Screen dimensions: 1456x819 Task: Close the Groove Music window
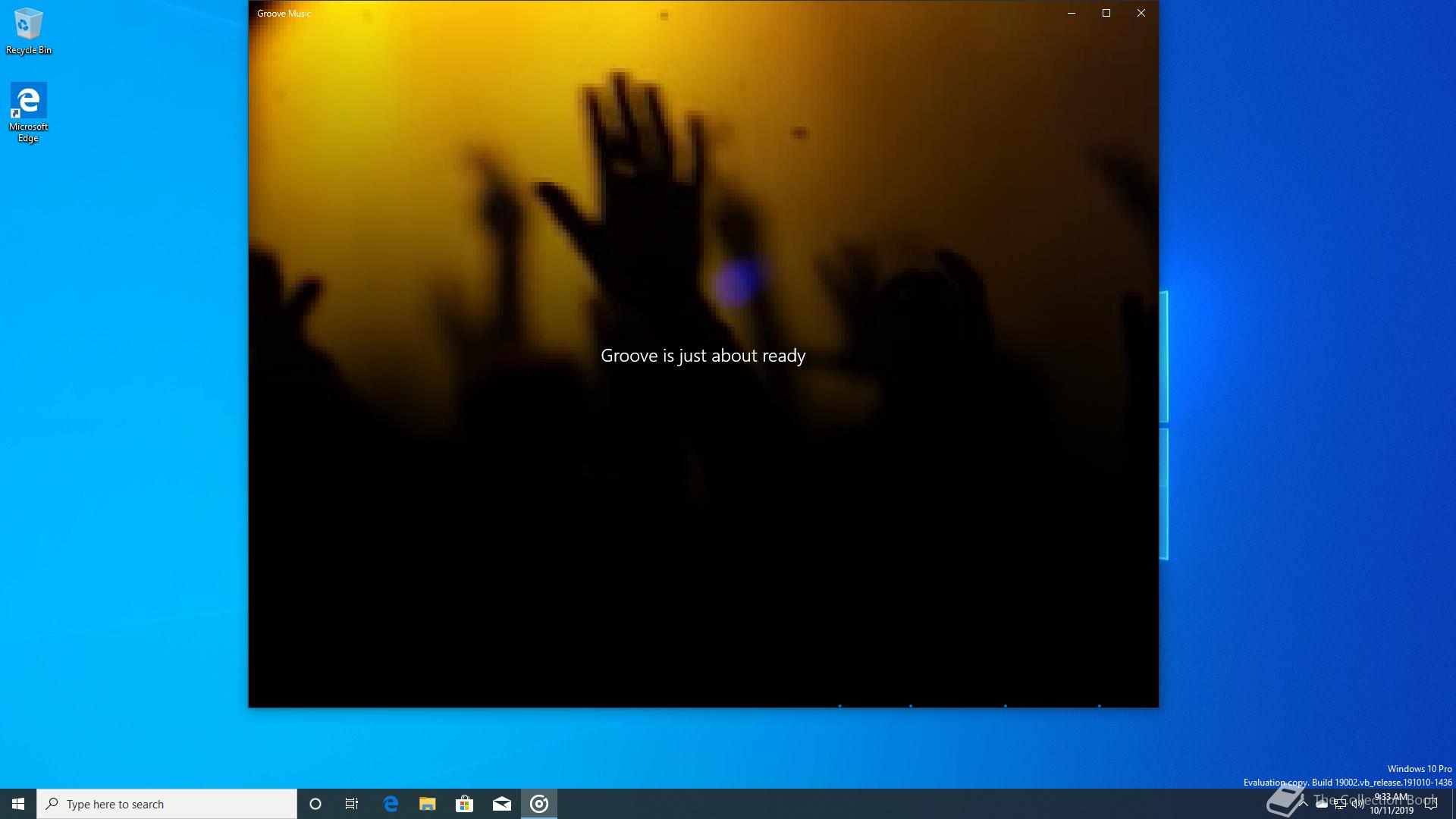click(x=1141, y=13)
